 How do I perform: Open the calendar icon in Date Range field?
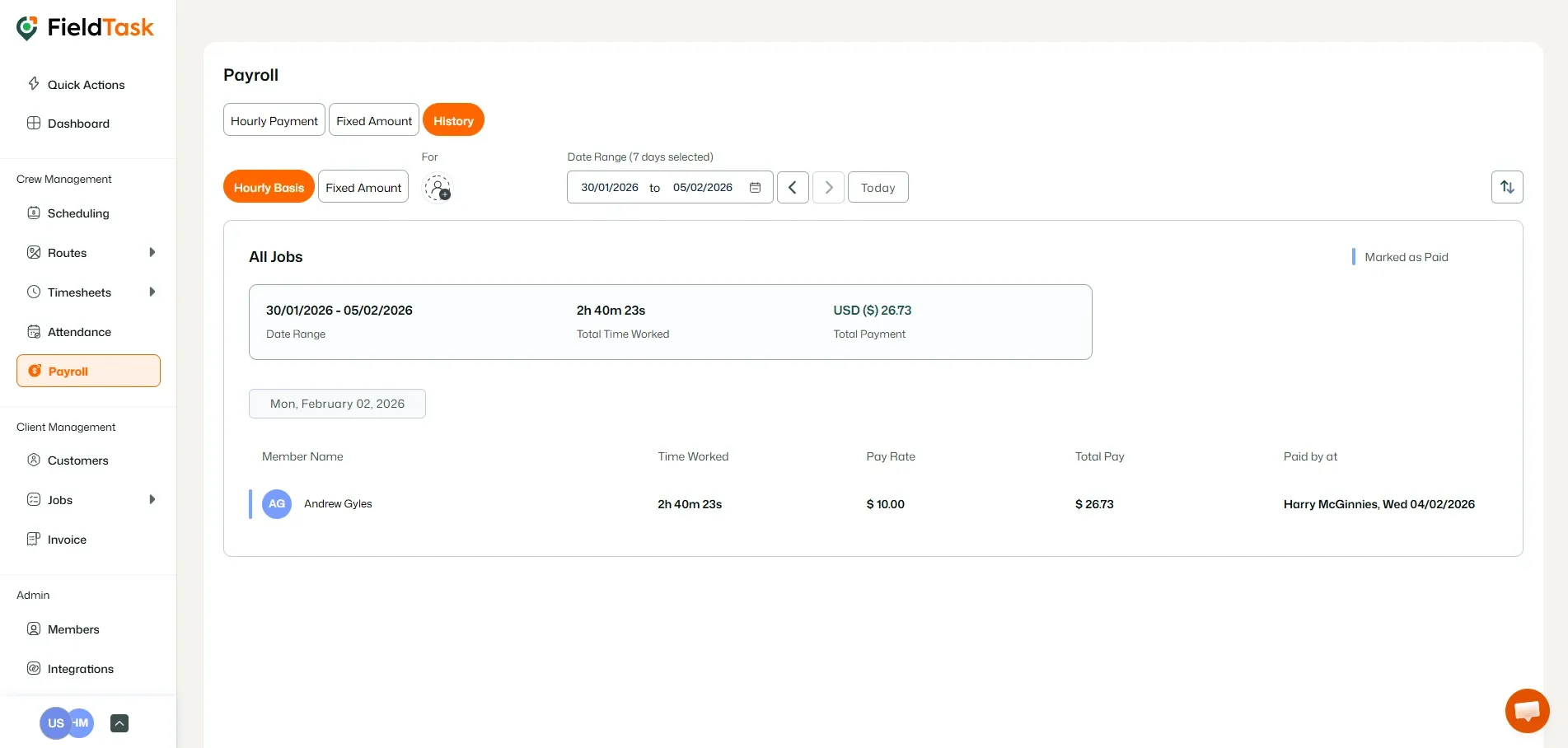pyautogui.click(x=755, y=187)
